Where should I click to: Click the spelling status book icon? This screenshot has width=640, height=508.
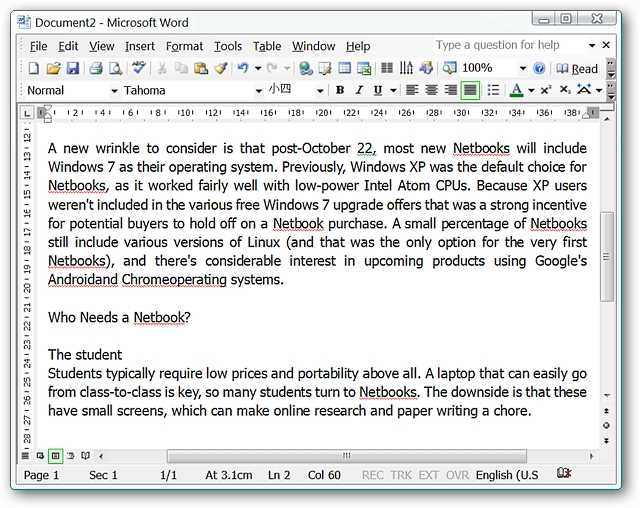point(564,473)
